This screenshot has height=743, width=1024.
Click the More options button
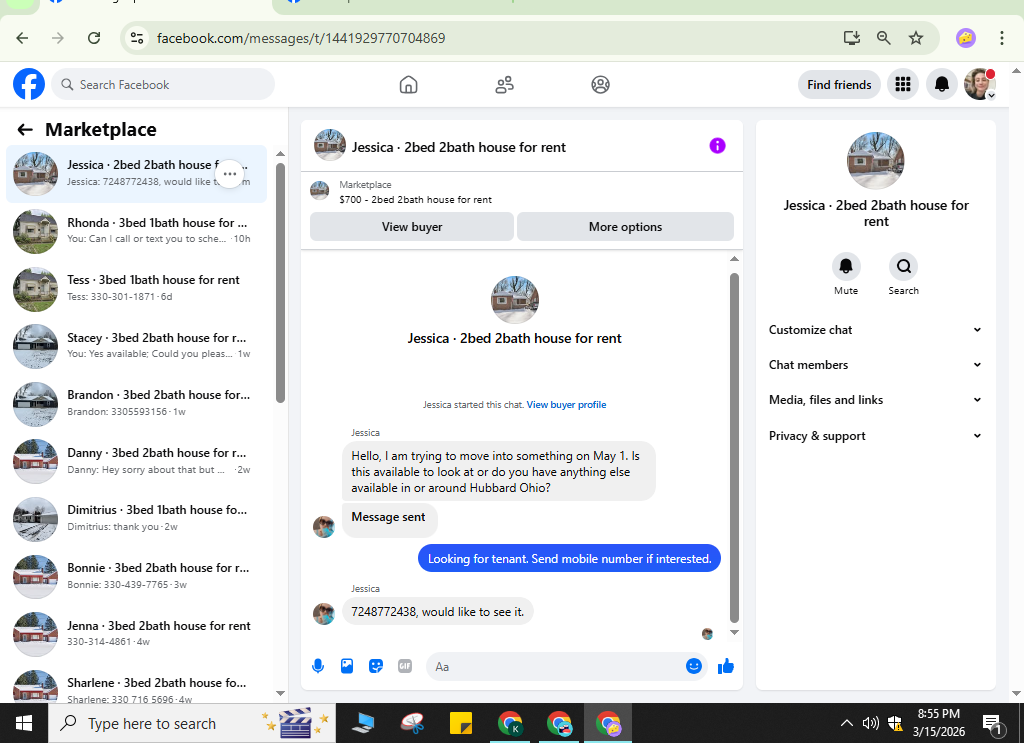625,227
